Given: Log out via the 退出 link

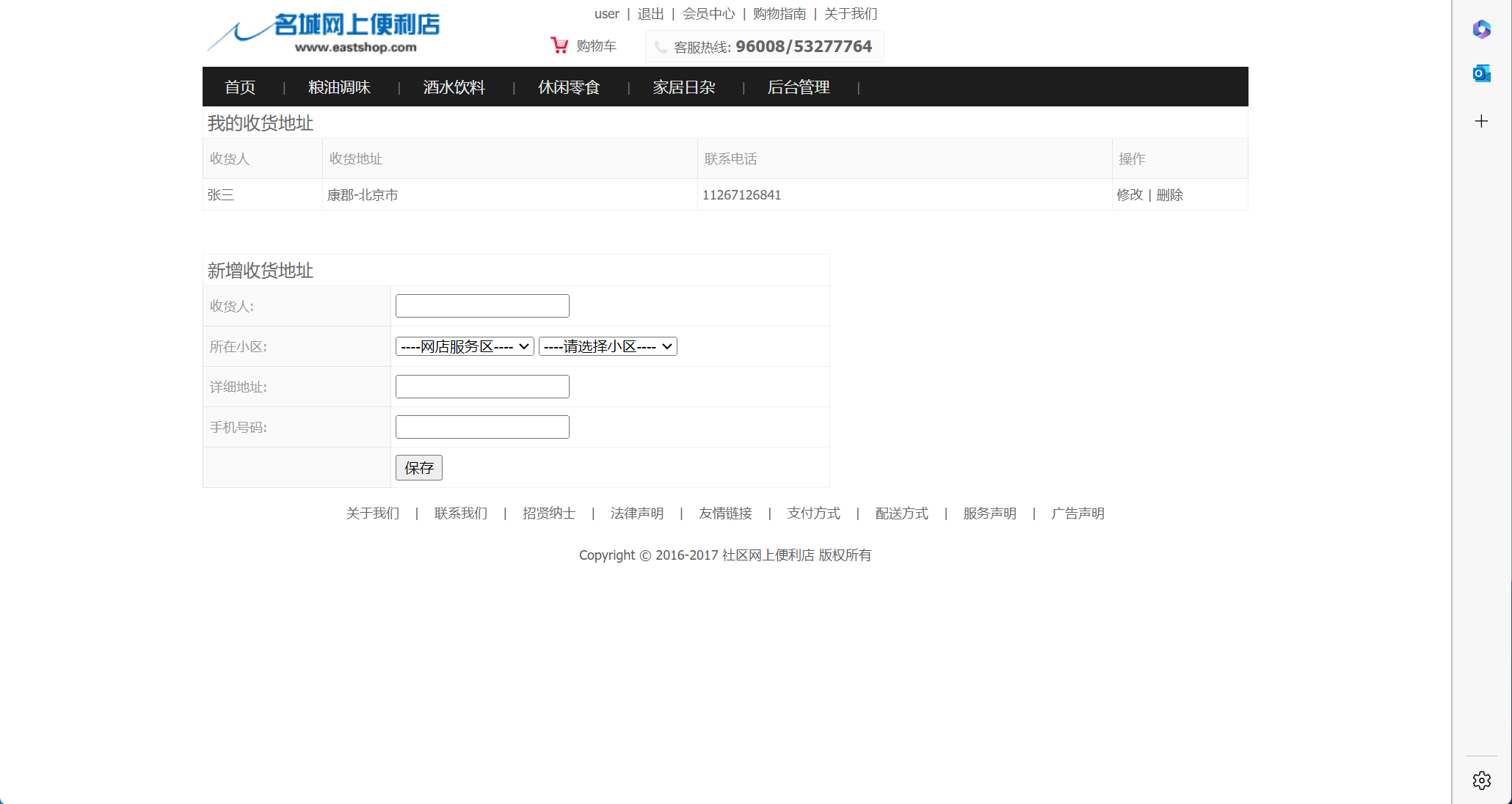Looking at the screenshot, I should (649, 13).
